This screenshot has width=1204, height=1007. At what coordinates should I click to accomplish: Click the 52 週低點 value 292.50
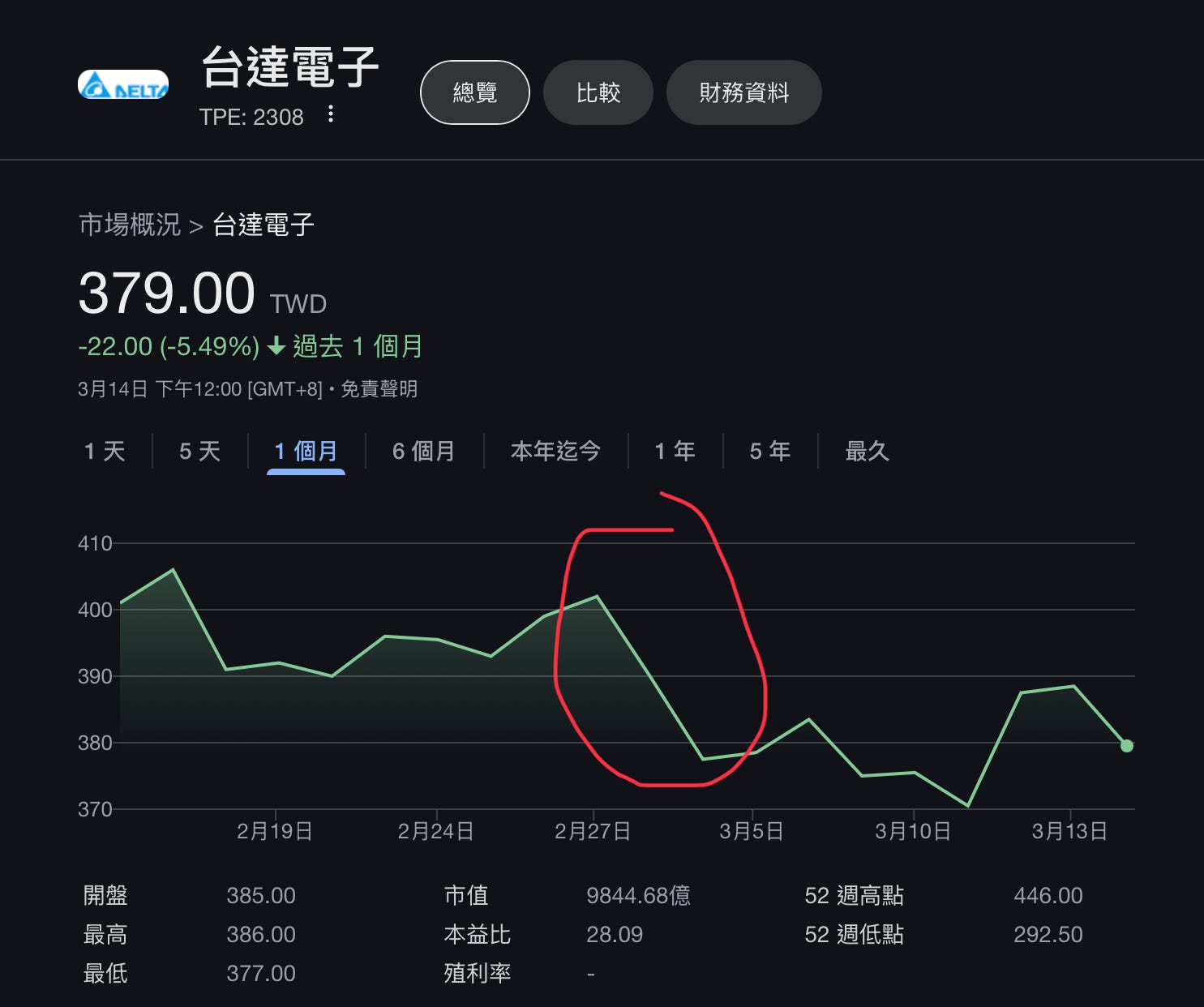pos(1048,935)
